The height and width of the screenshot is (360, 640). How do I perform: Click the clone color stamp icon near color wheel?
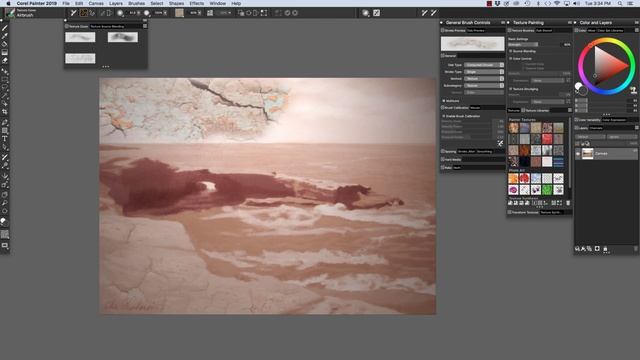point(633,90)
